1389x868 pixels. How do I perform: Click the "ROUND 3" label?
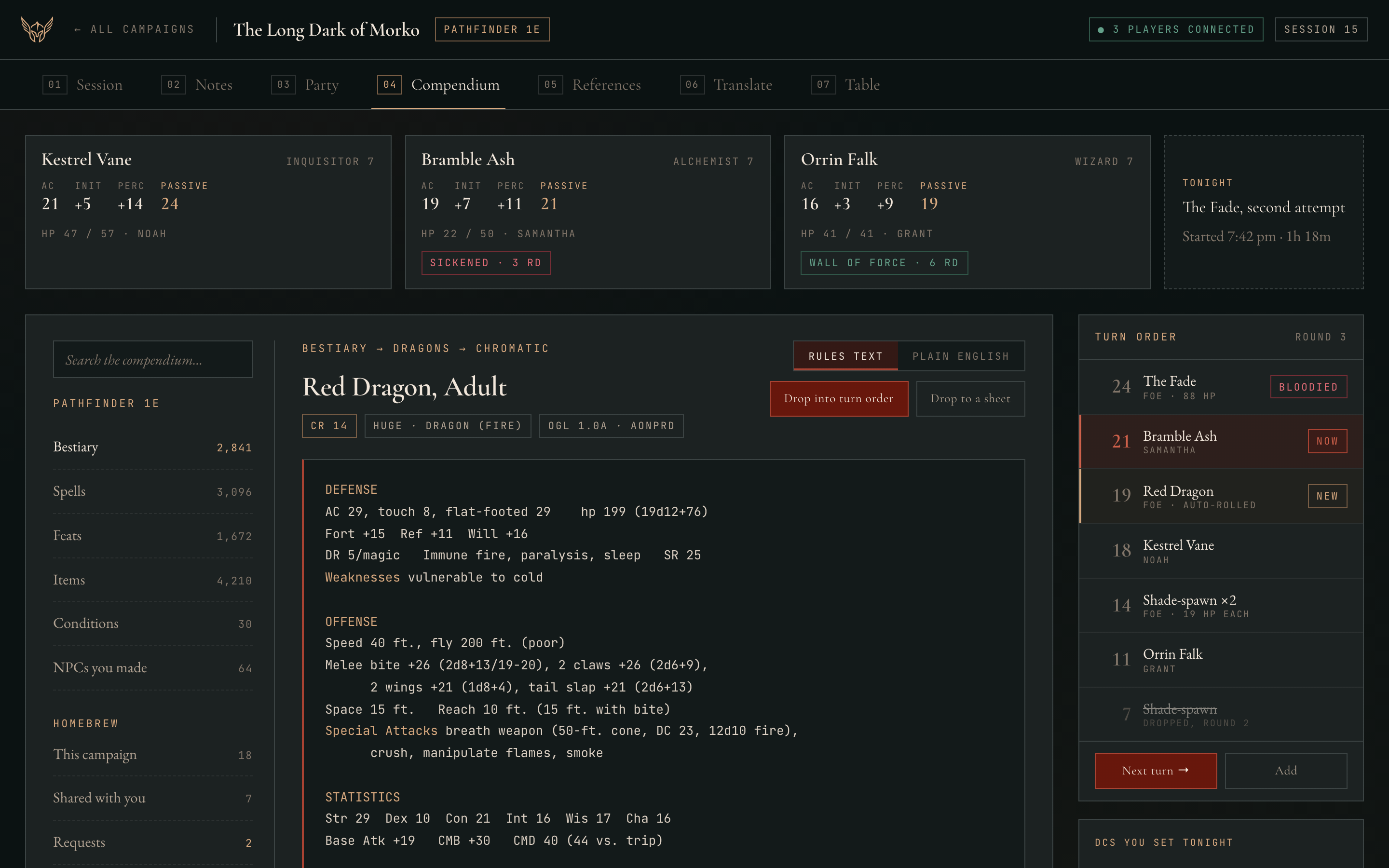tap(1321, 337)
